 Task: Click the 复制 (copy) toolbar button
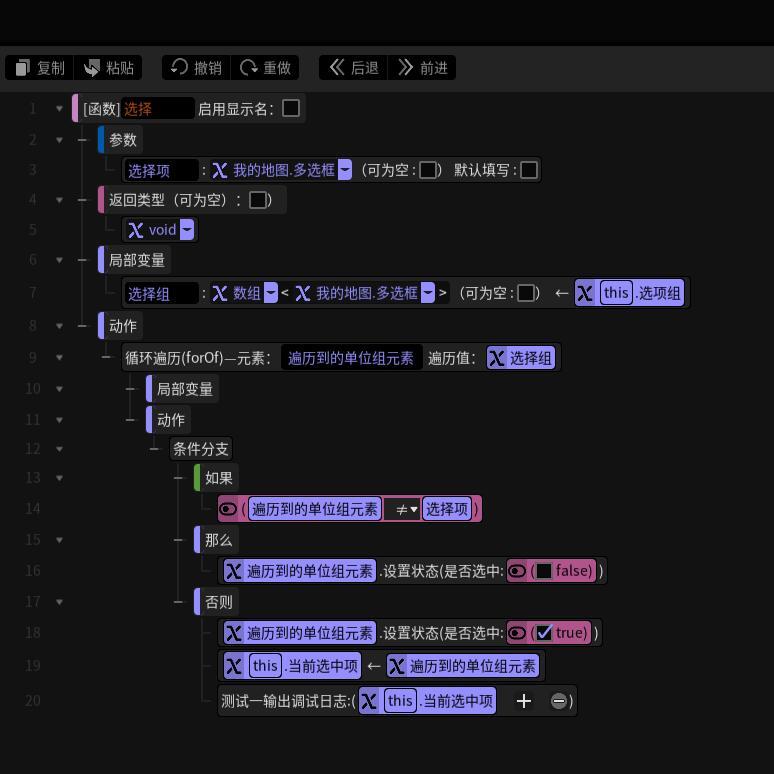tap(39, 68)
